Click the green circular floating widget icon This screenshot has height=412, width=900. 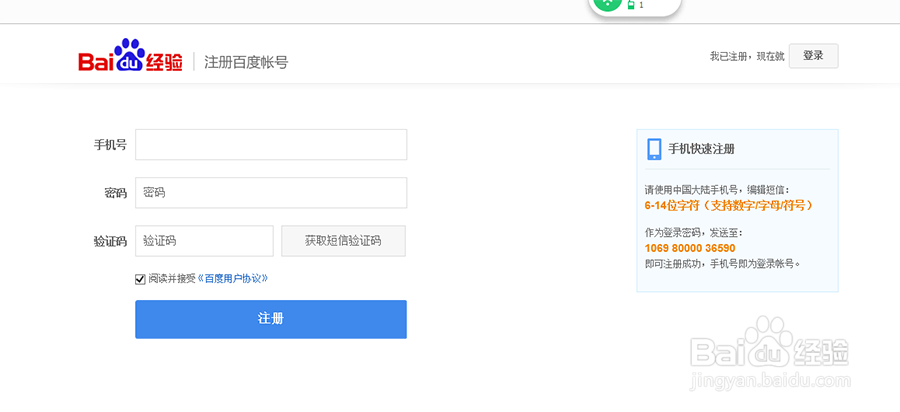click(607, 3)
